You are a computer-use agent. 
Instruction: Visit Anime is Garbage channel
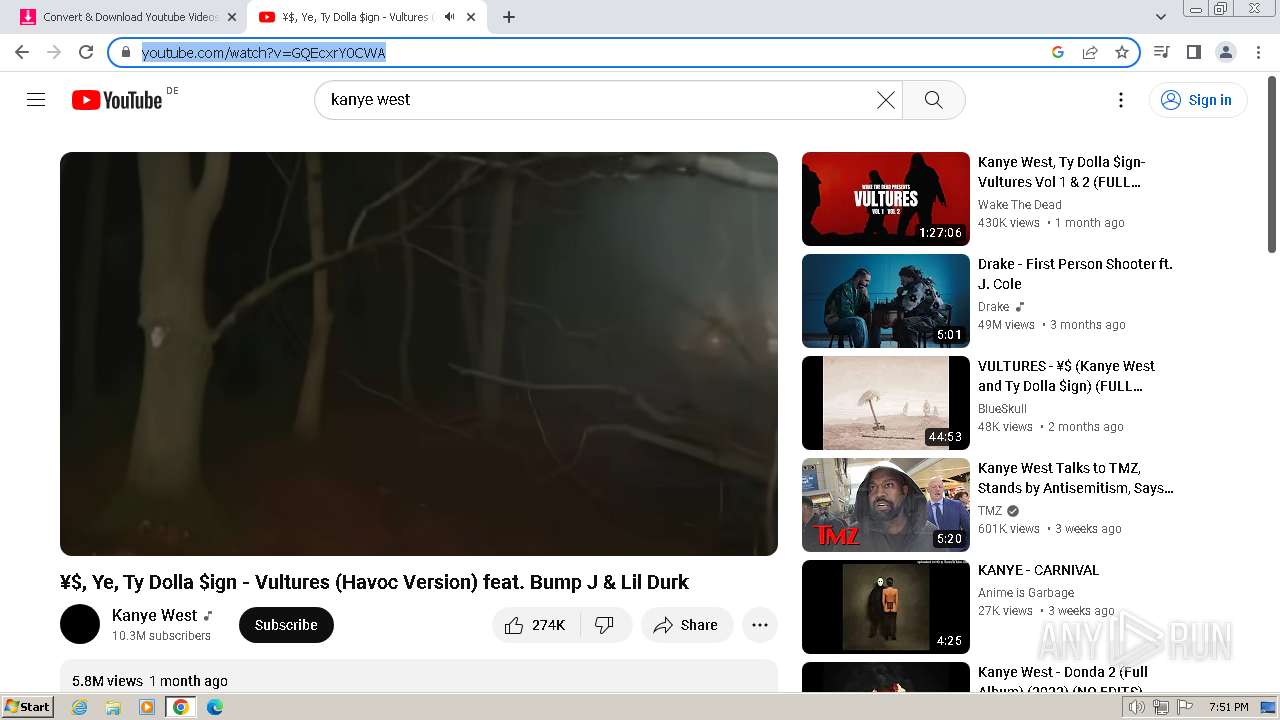pos(1026,593)
